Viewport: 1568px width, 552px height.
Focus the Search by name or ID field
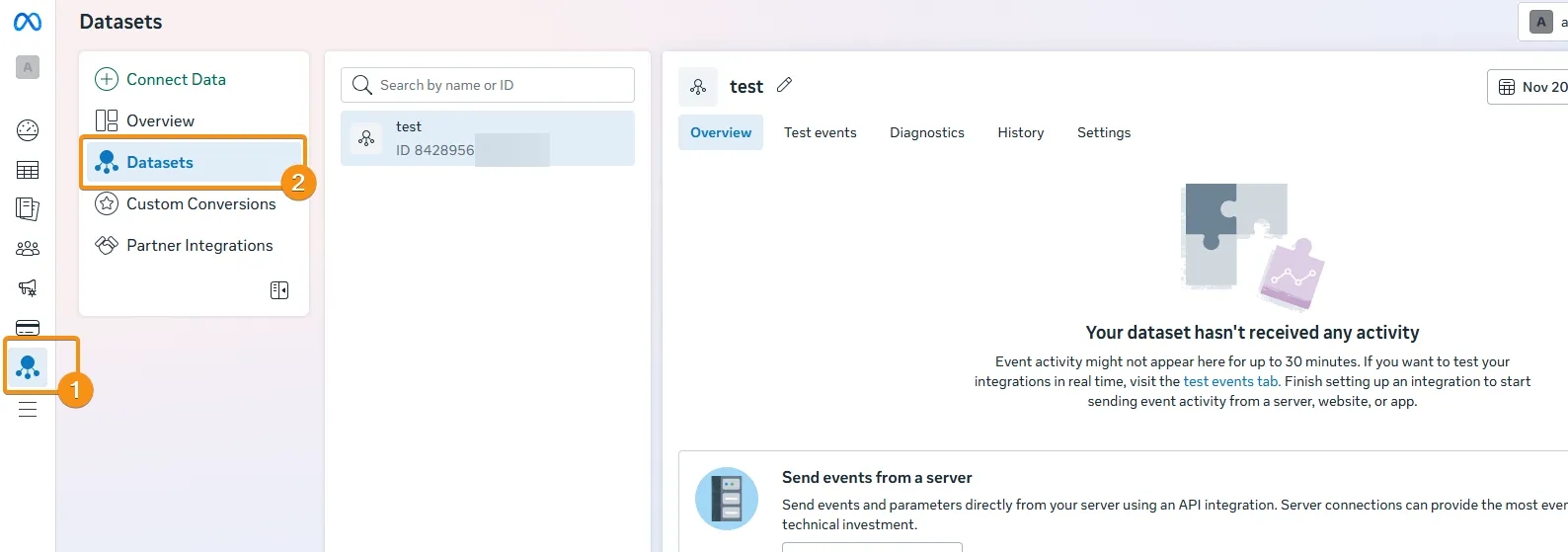(488, 85)
